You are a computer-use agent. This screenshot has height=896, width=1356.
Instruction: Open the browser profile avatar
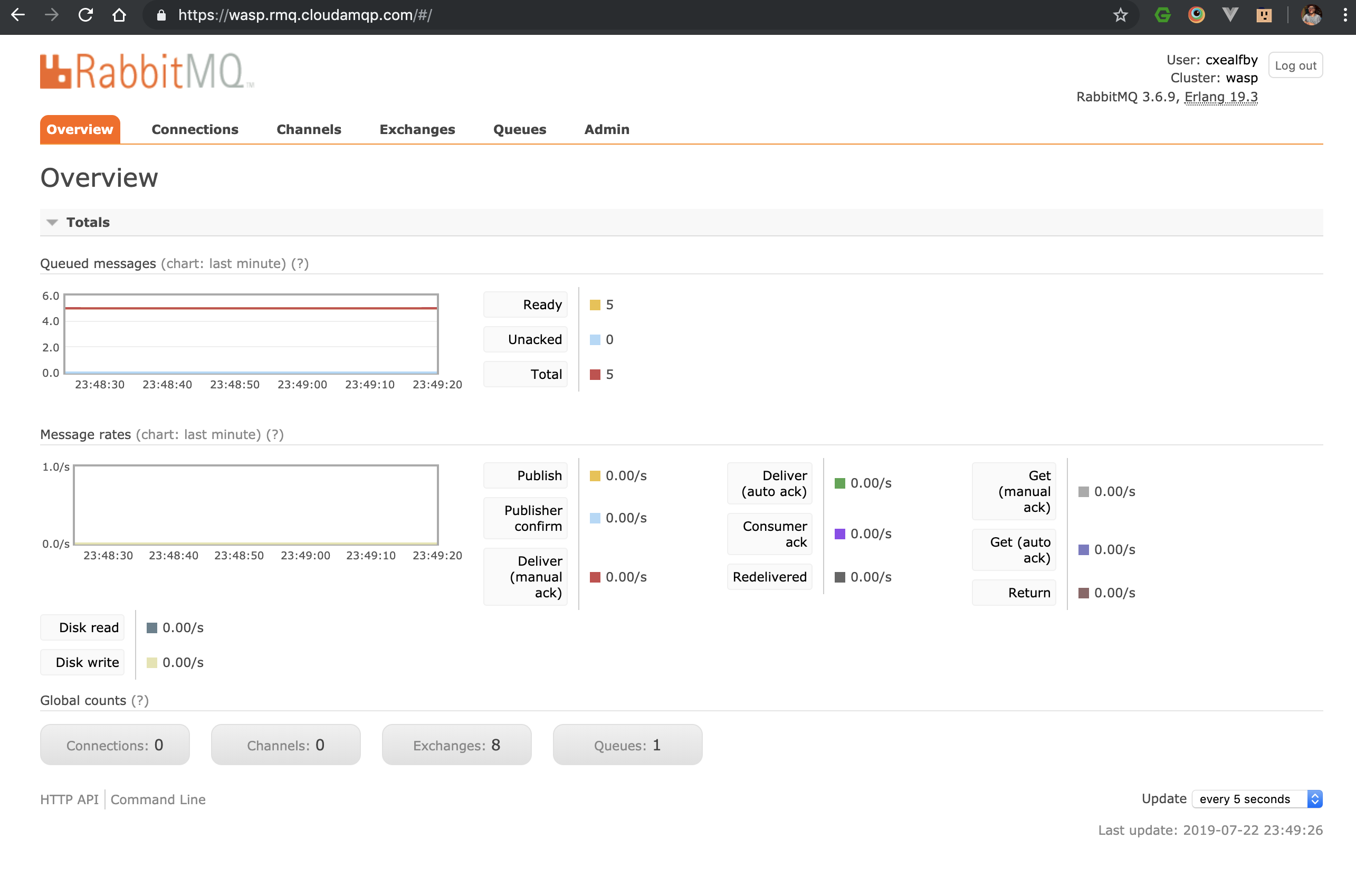pos(1311,15)
